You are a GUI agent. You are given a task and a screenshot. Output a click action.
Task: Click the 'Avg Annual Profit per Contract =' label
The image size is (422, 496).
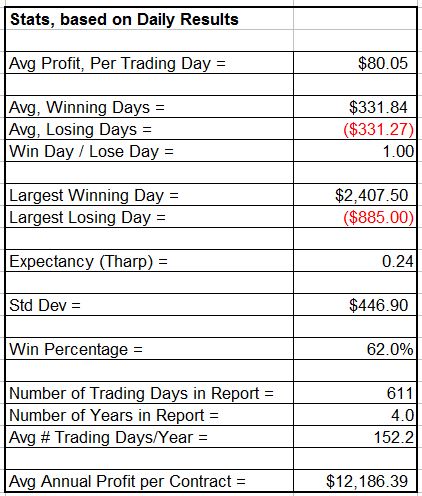pyautogui.click(x=127, y=481)
